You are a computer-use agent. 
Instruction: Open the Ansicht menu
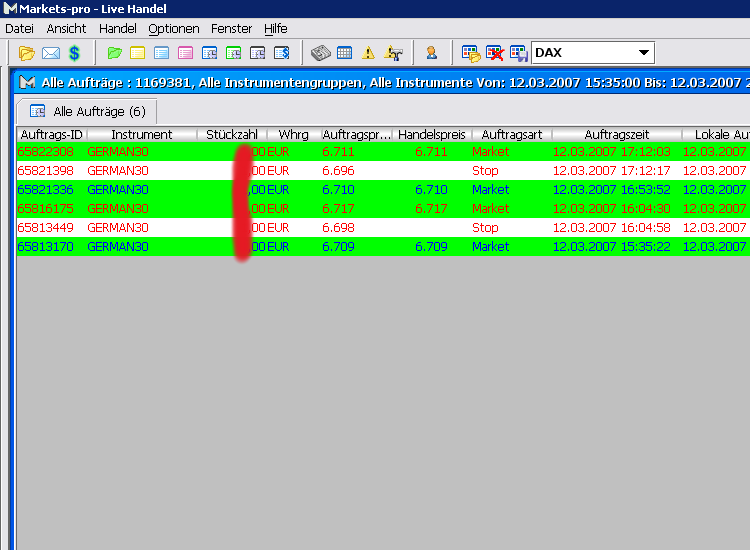pyautogui.click(x=66, y=29)
